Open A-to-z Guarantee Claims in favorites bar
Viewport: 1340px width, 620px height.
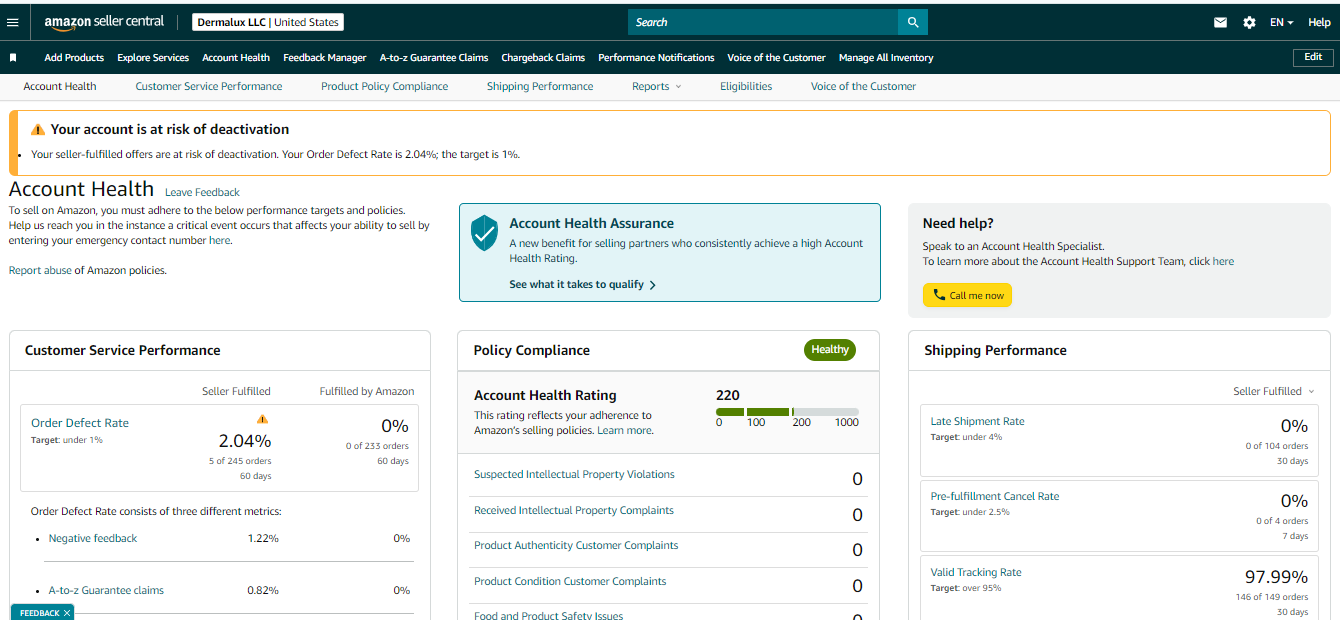tap(434, 58)
